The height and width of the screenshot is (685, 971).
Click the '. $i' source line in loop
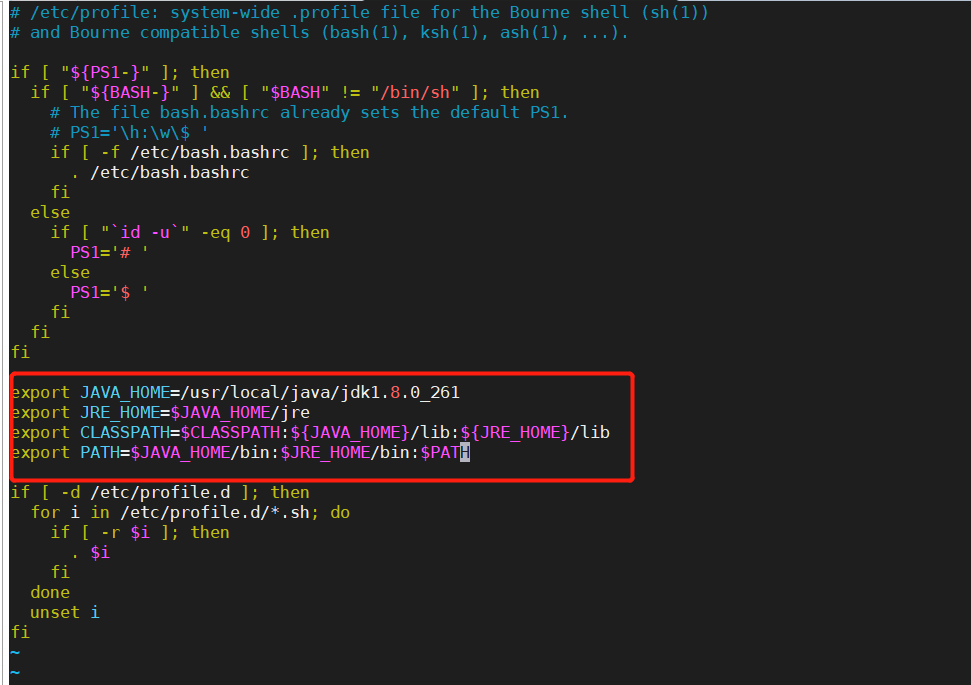tap(90, 552)
